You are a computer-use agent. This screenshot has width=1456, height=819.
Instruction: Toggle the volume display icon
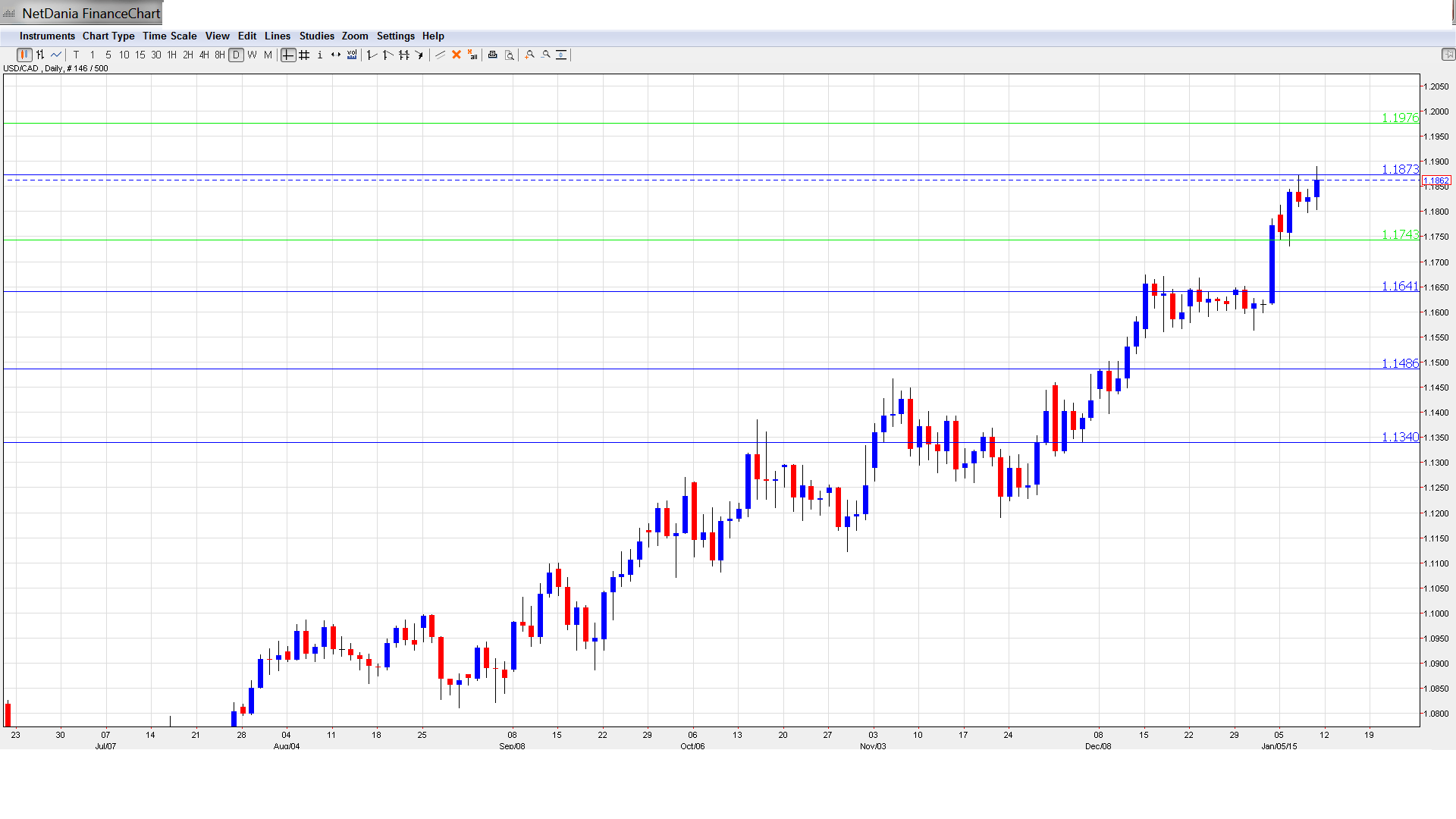point(352,55)
